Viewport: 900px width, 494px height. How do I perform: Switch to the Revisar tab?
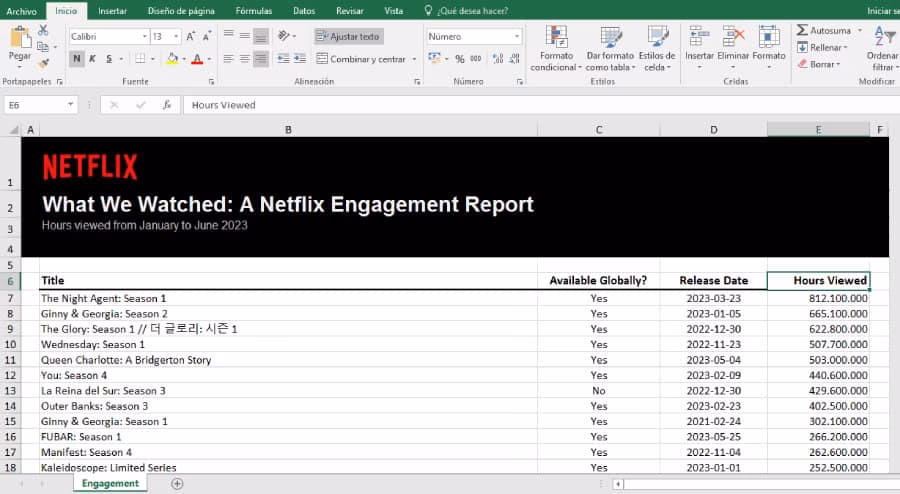[x=350, y=11]
